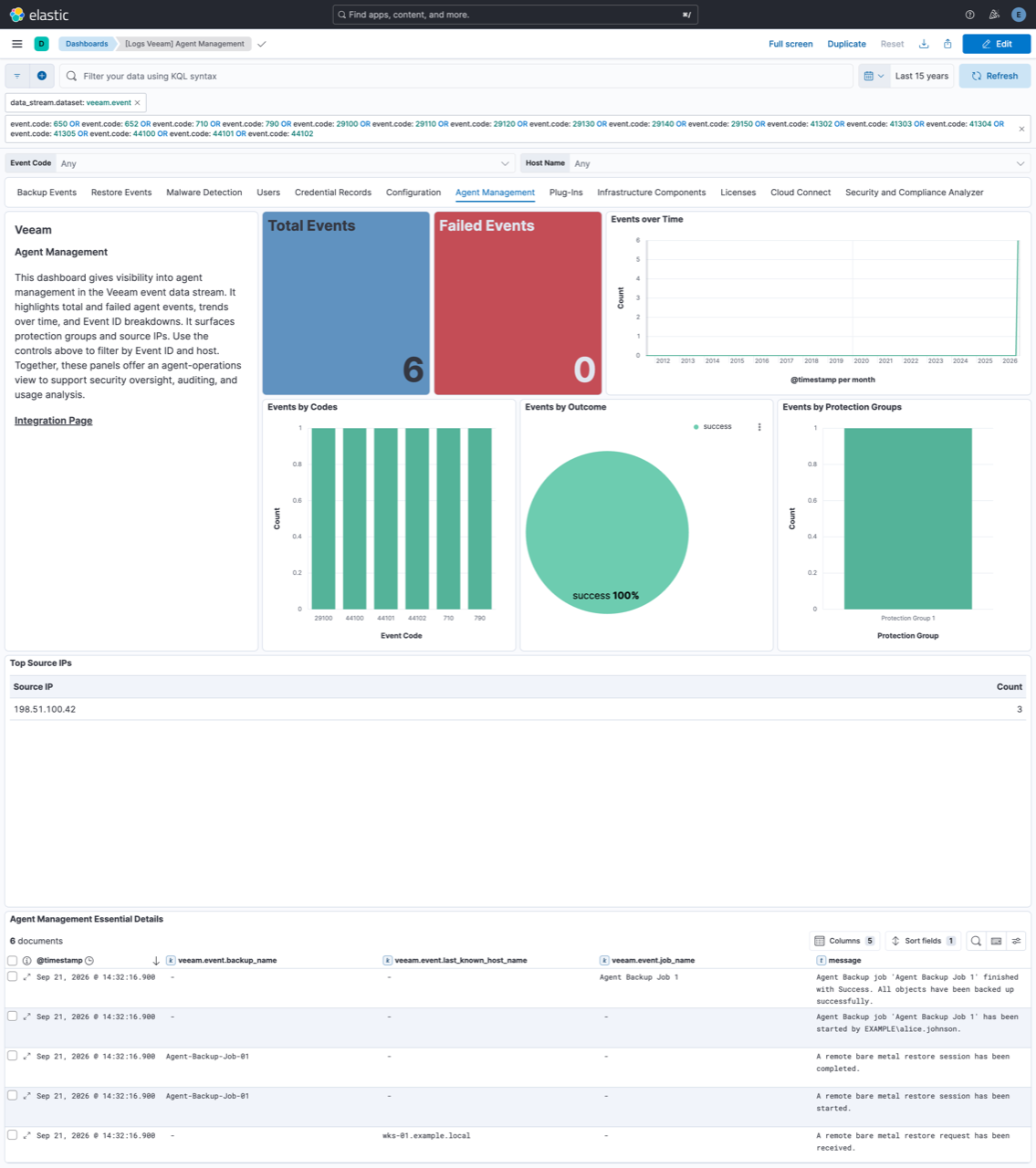This screenshot has height=1168, width=1036.
Task: Open the calendar date quick menu
Action: click(x=874, y=76)
